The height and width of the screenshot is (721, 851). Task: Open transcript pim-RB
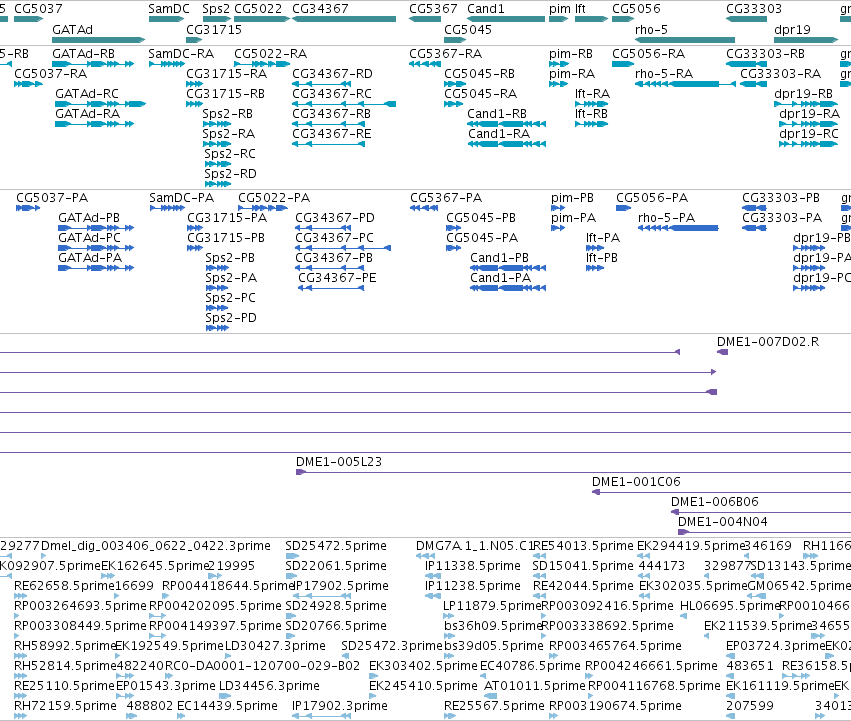pyautogui.click(x=570, y=54)
